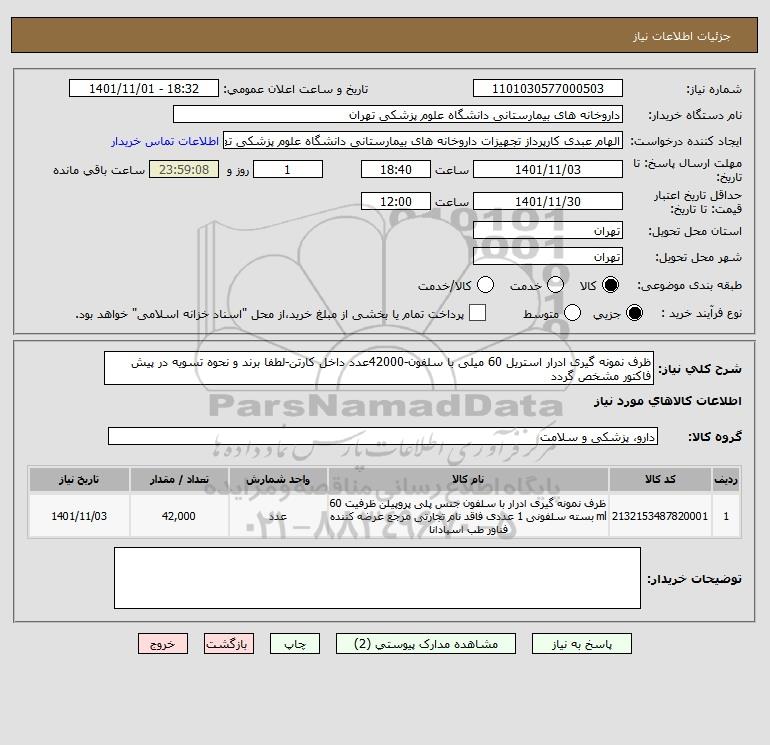Click مشاهده مدارک پیوستی (2) button
The height and width of the screenshot is (745, 770).
pos(426,644)
